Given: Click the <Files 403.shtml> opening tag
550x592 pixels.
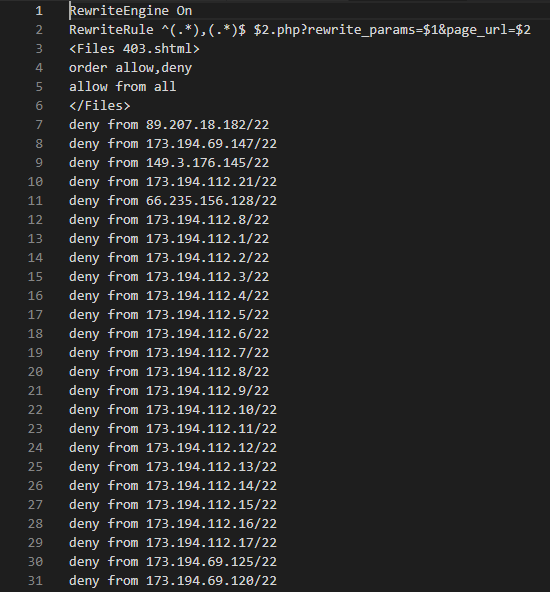Looking at the screenshot, I should [x=134, y=49].
